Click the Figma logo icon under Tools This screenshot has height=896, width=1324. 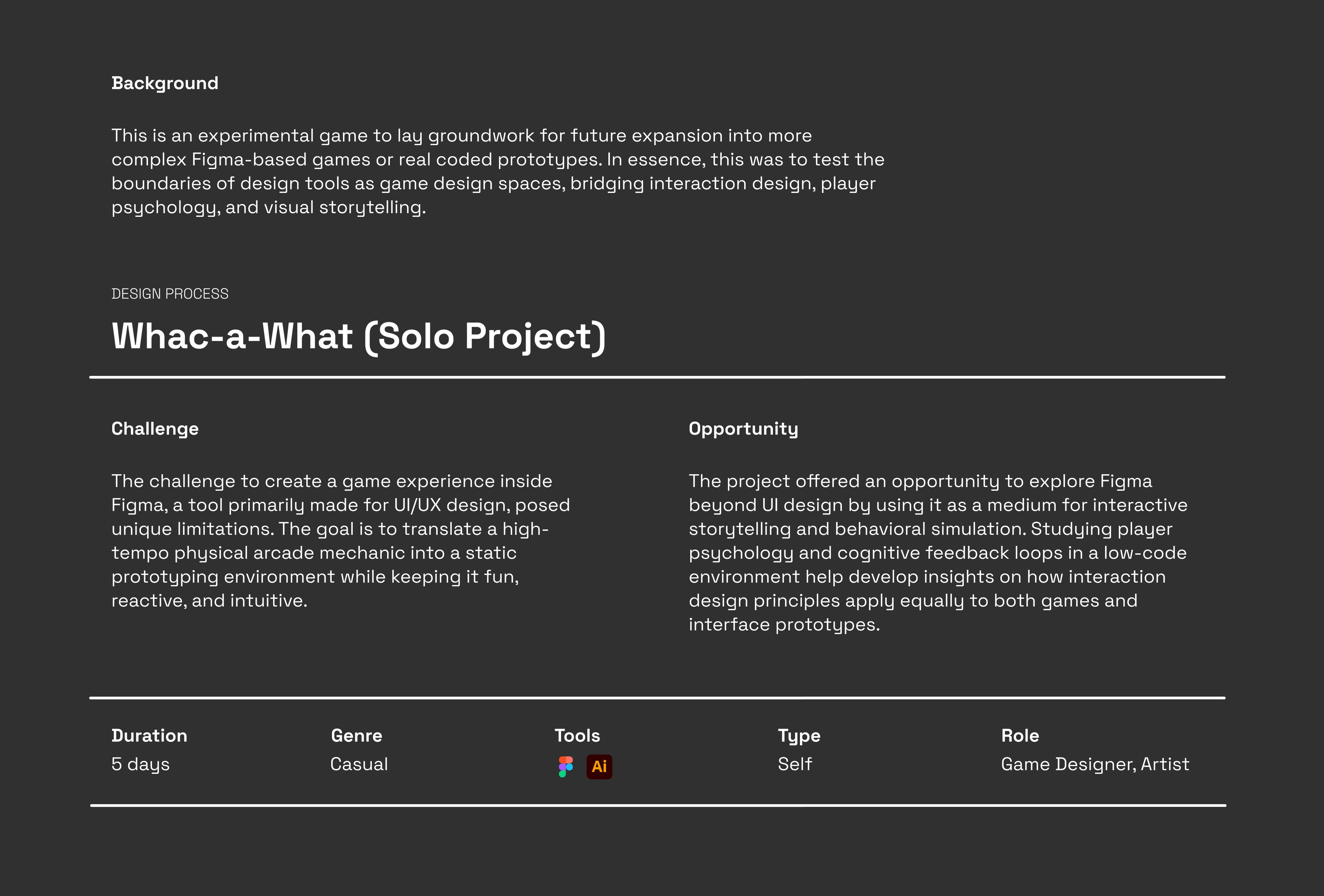[x=566, y=767]
